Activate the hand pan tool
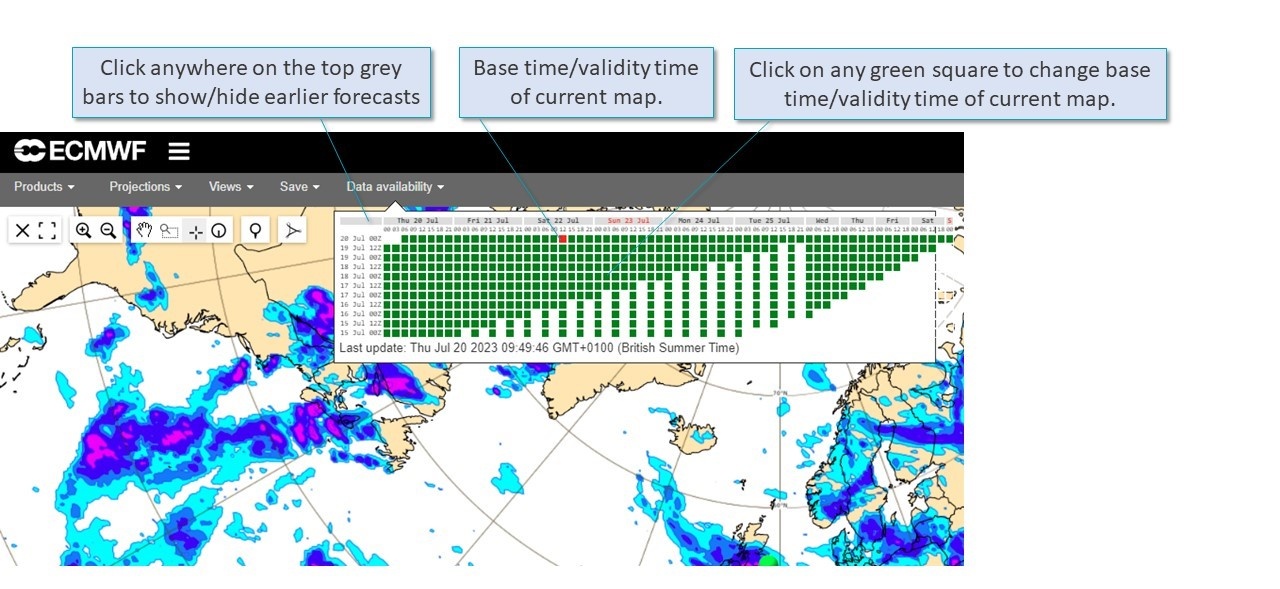The width and height of the screenshot is (1280, 589). tap(143, 231)
